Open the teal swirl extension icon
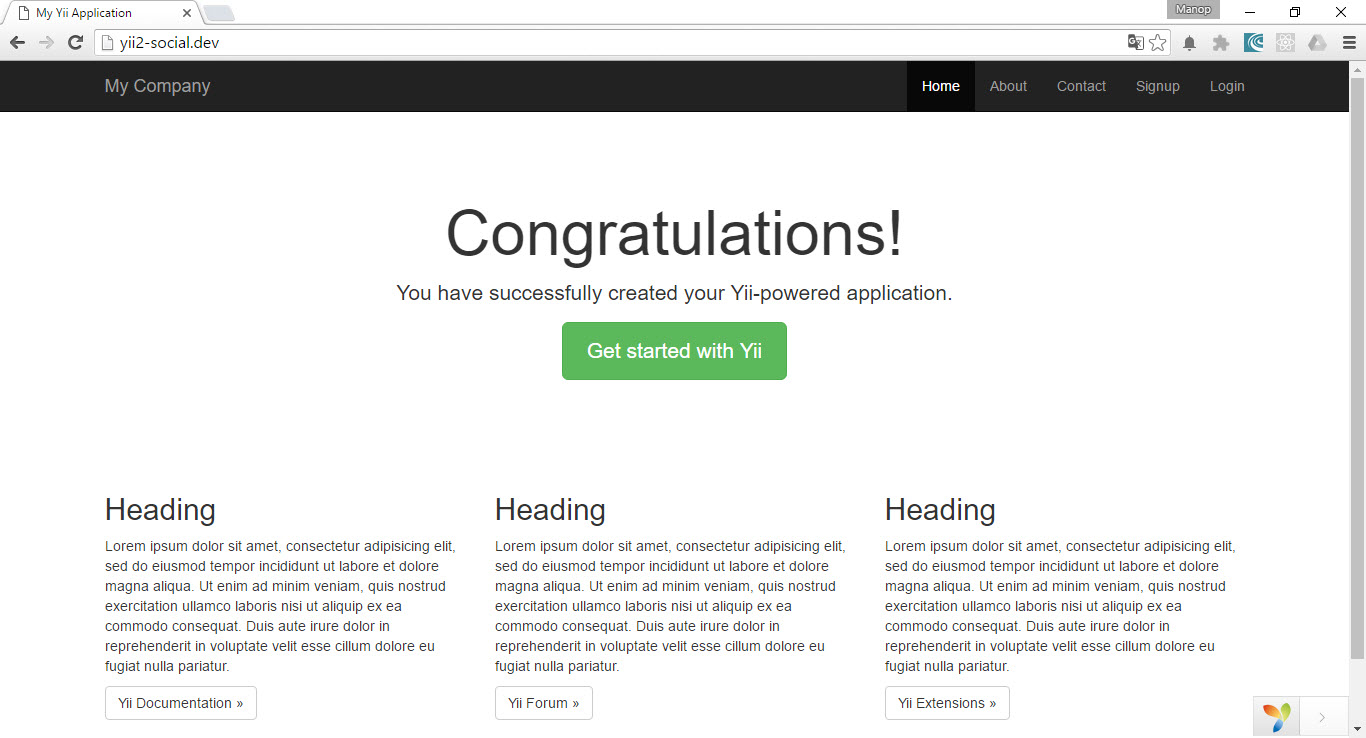 pyautogui.click(x=1254, y=43)
